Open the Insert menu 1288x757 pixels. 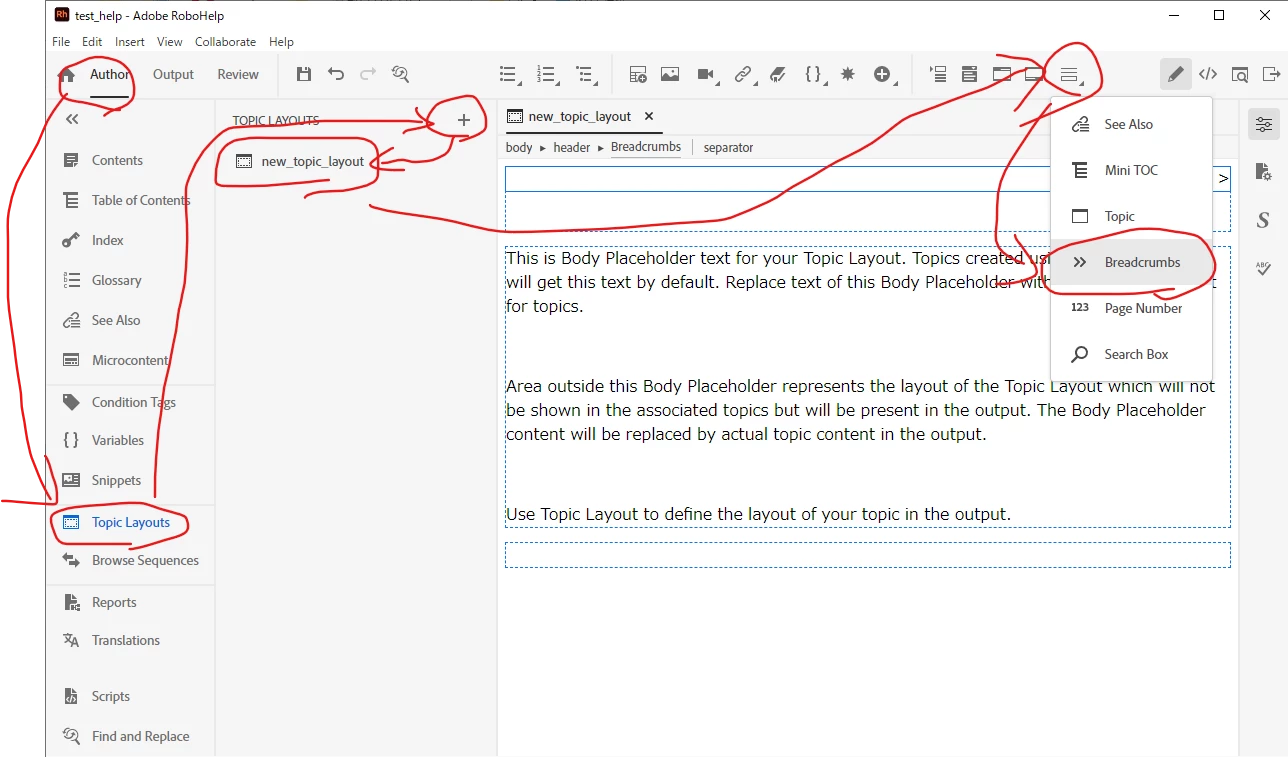pos(130,42)
